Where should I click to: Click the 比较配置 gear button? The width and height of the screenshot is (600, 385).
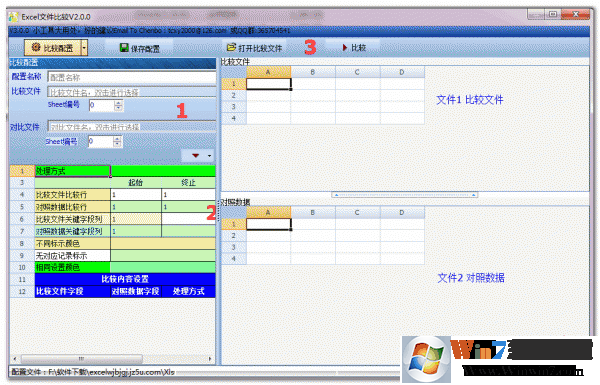coord(53,48)
